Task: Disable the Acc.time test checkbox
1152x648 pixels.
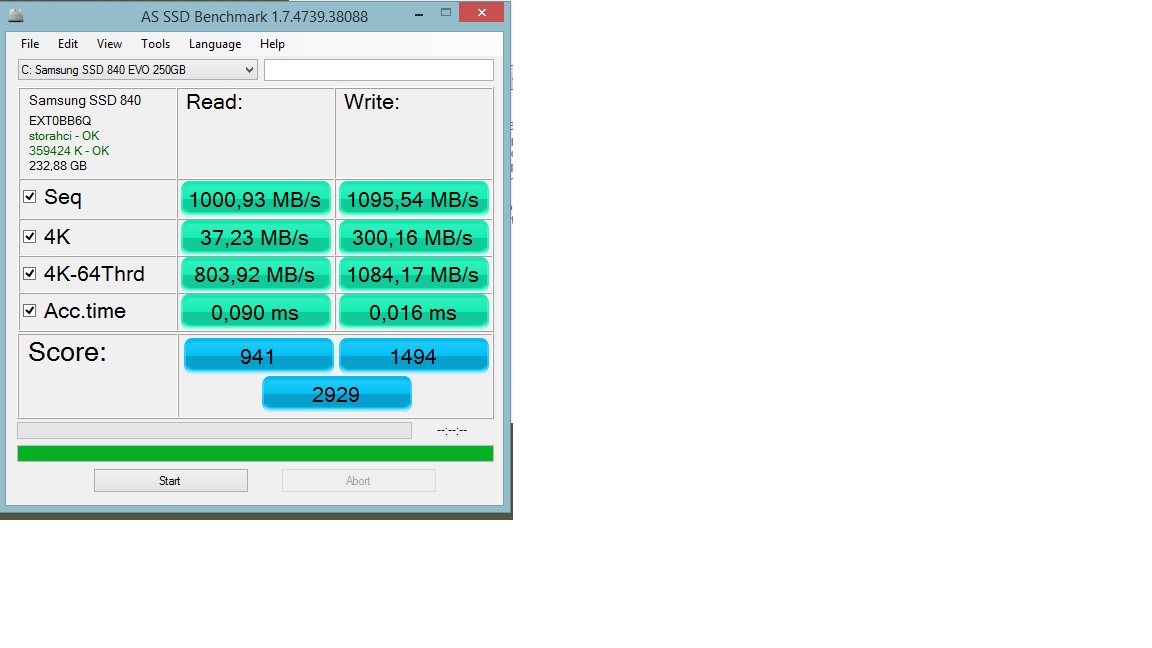Action: (29, 311)
